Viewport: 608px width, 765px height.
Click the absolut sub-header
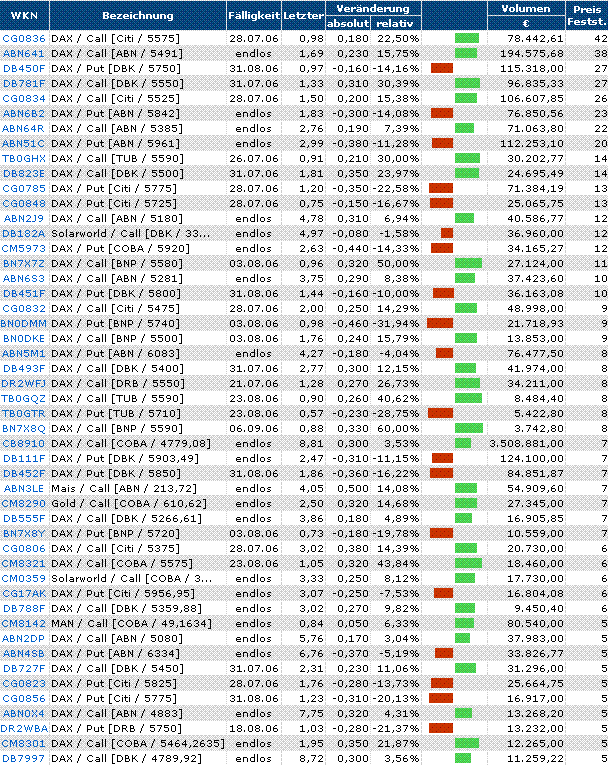click(x=348, y=23)
